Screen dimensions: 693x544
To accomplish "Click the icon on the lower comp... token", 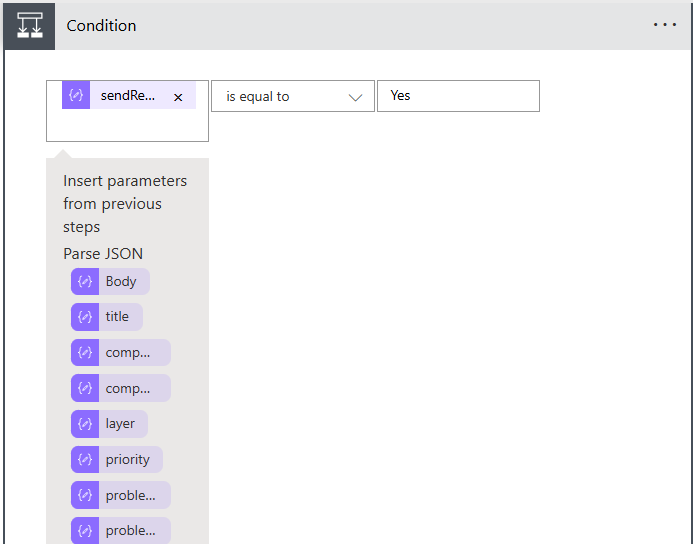I will pos(85,388).
